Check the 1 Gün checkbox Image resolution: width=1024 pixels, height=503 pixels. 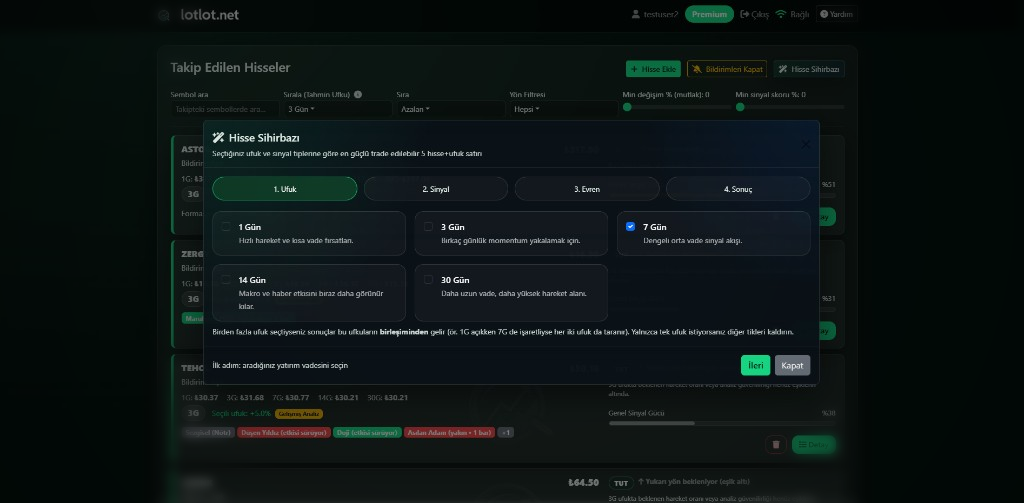(226, 227)
